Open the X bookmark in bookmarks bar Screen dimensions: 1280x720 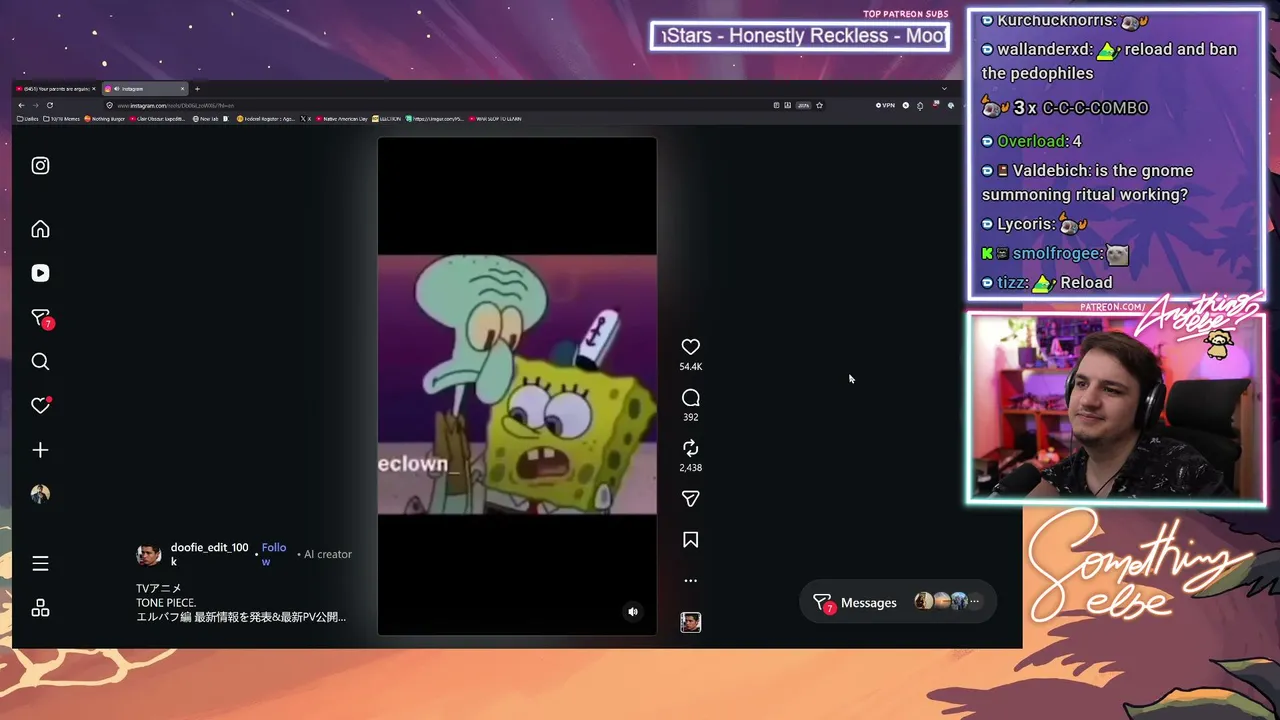coord(306,118)
